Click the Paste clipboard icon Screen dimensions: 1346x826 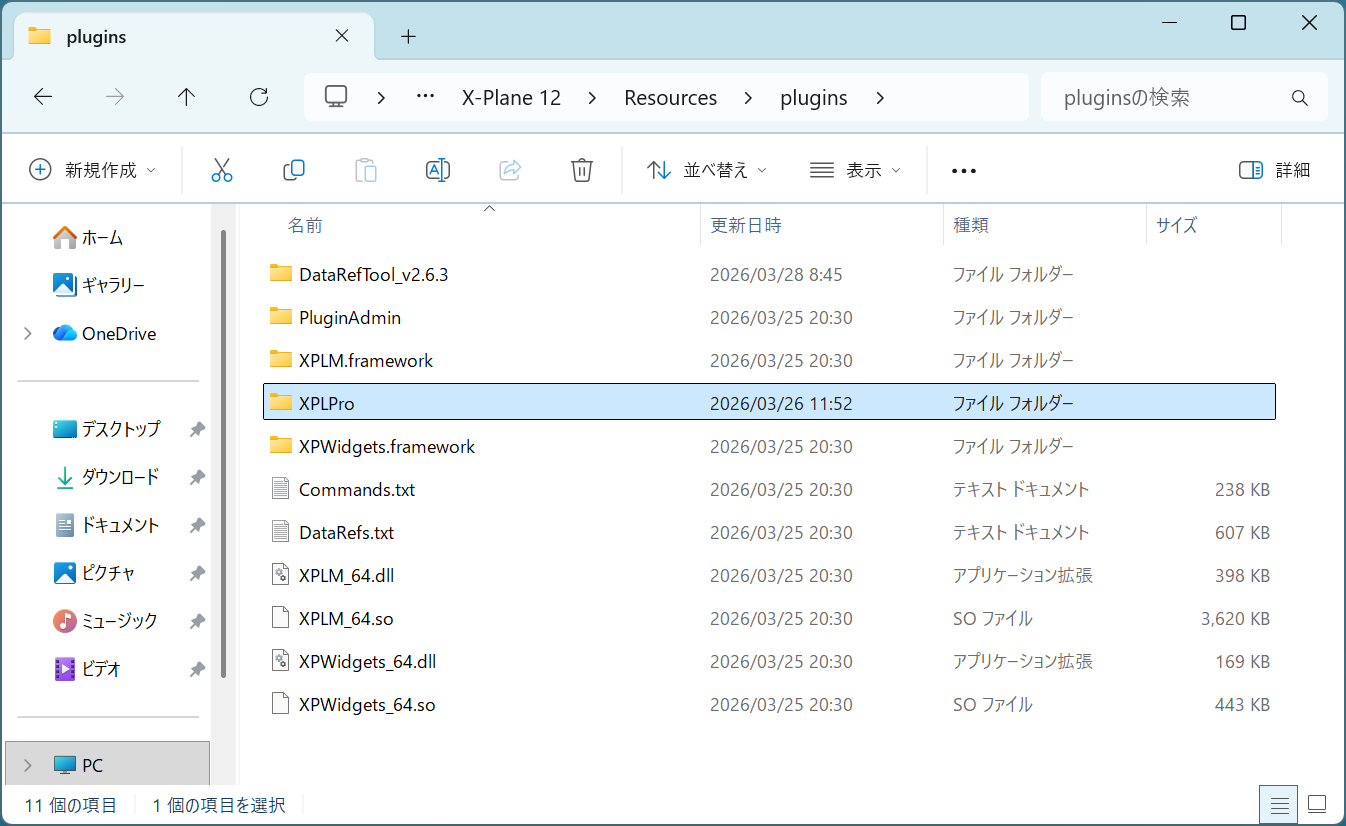(x=366, y=170)
